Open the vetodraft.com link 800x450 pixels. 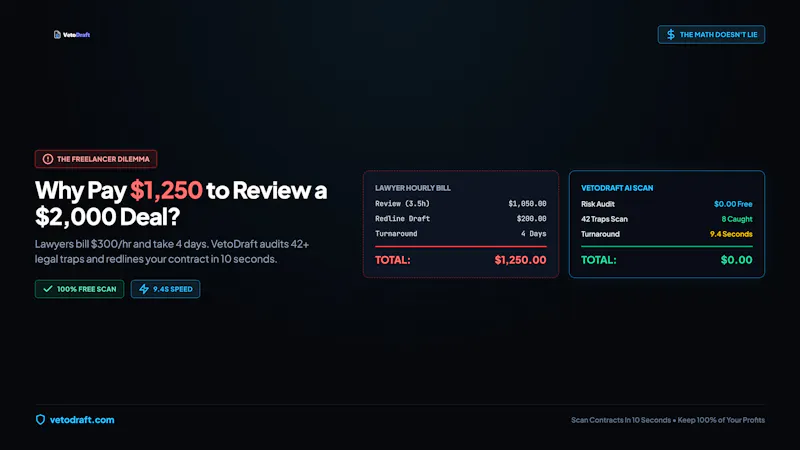click(x=82, y=420)
